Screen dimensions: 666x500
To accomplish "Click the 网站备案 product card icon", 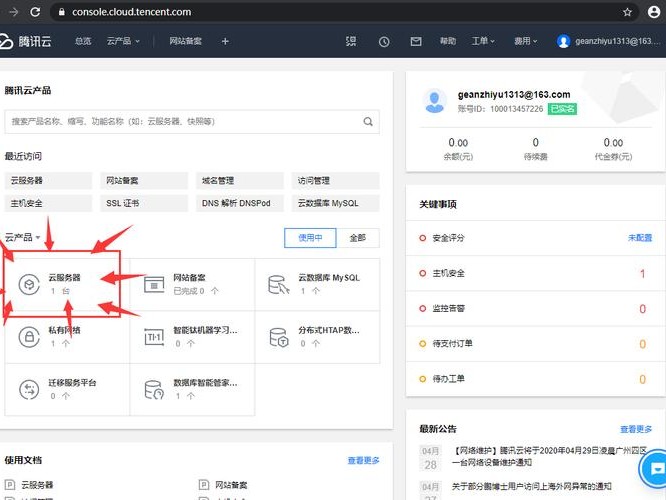I will point(154,284).
